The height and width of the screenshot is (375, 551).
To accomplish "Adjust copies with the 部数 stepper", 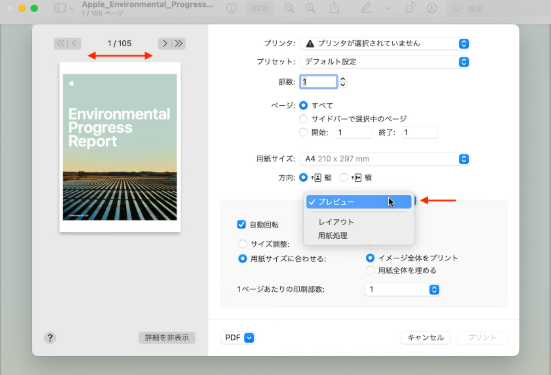I will pos(343,82).
